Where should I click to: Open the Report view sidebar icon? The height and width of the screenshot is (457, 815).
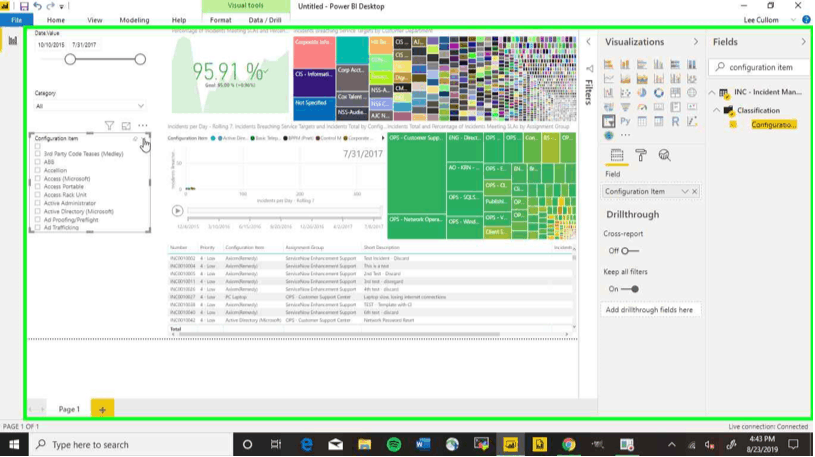coord(12,41)
